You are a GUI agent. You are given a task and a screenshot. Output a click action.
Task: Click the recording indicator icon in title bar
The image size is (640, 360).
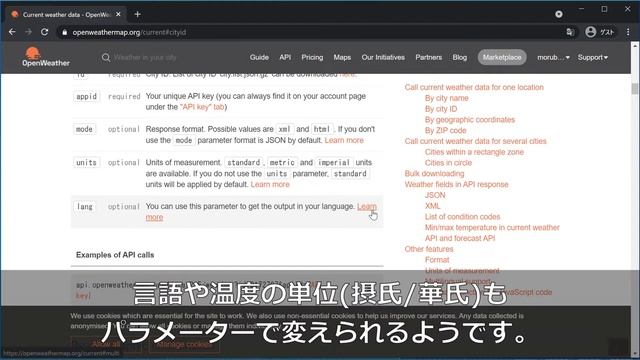559,14
